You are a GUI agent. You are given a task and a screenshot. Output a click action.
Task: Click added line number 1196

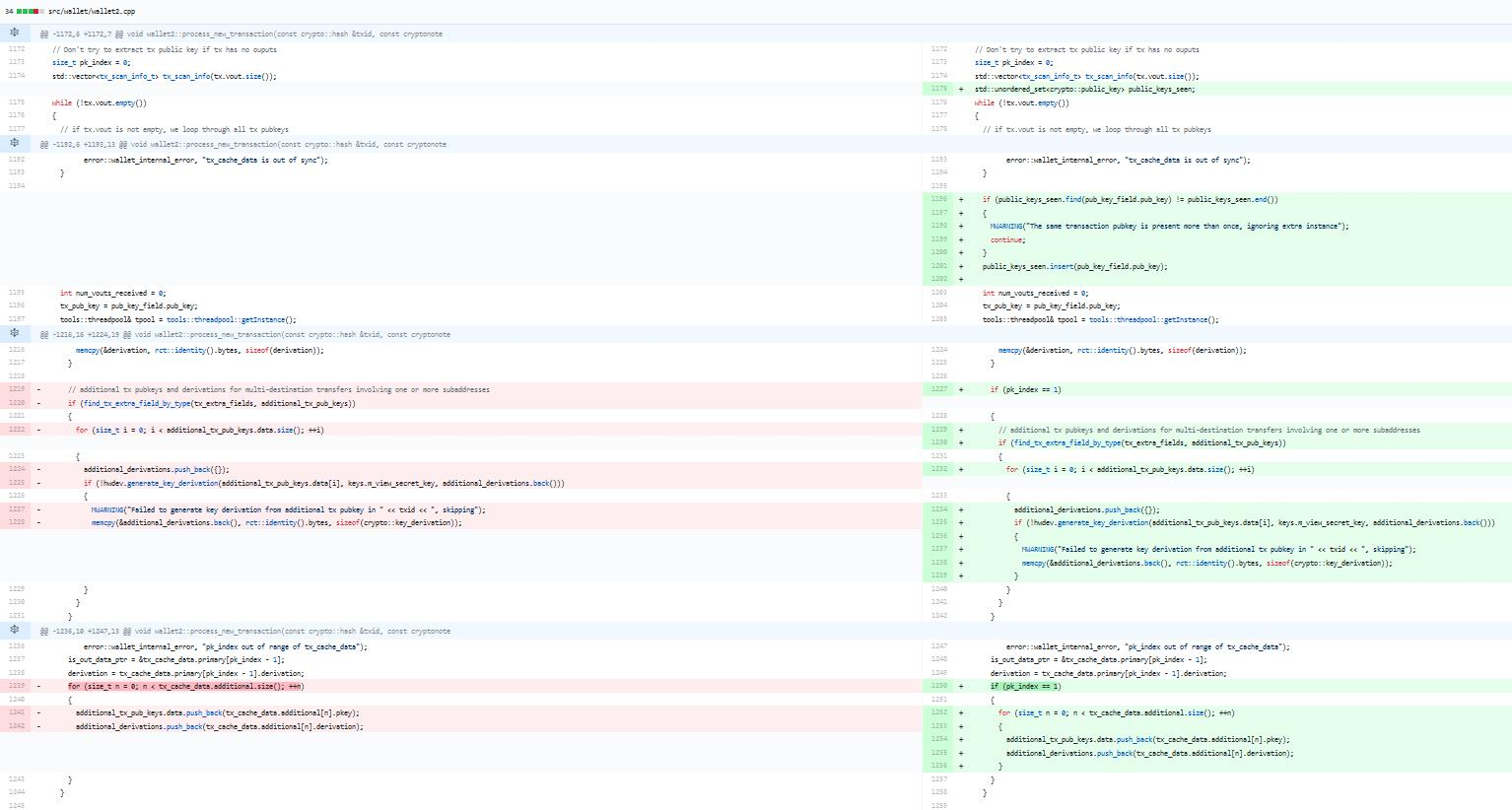pos(938,199)
